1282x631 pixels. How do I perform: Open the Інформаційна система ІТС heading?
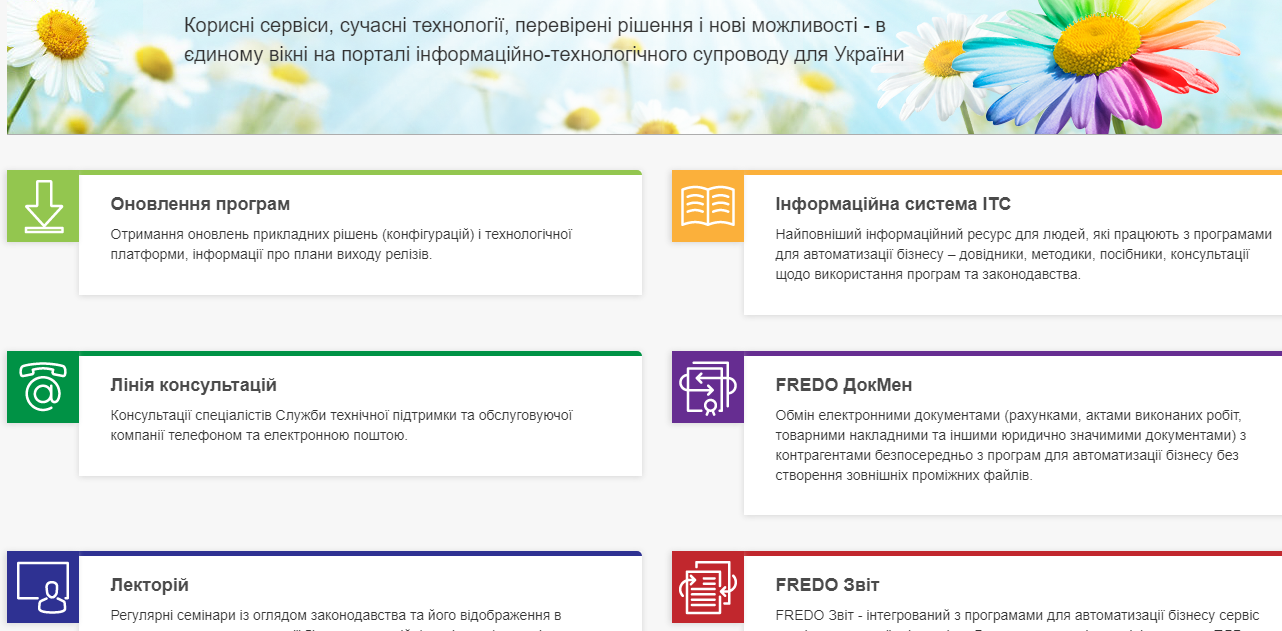(893, 204)
